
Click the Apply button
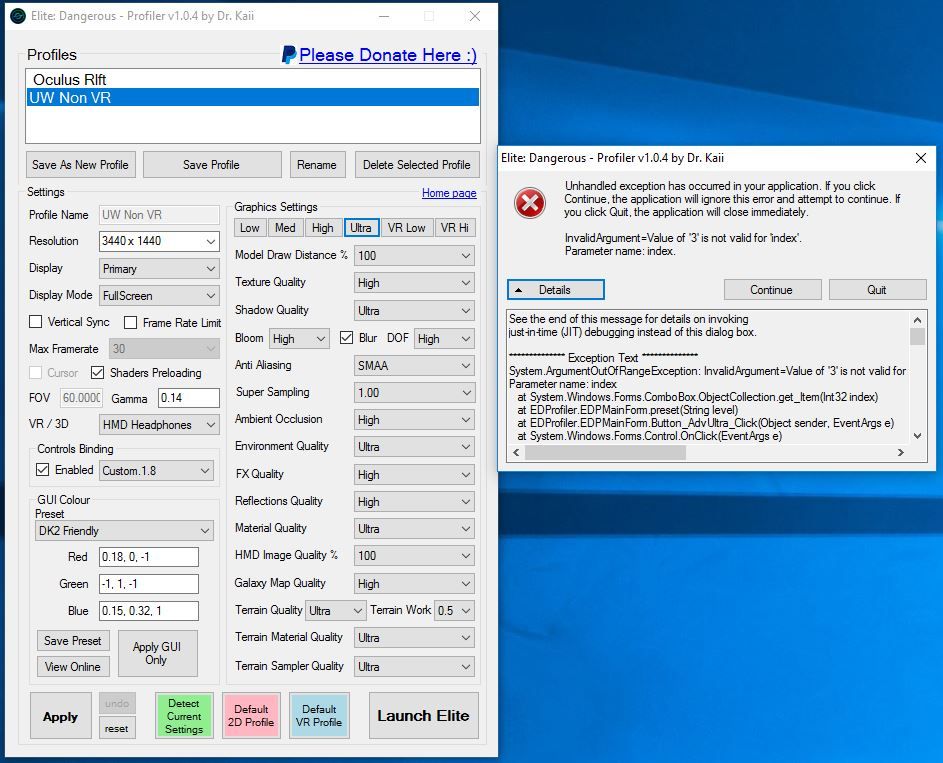(x=61, y=716)
